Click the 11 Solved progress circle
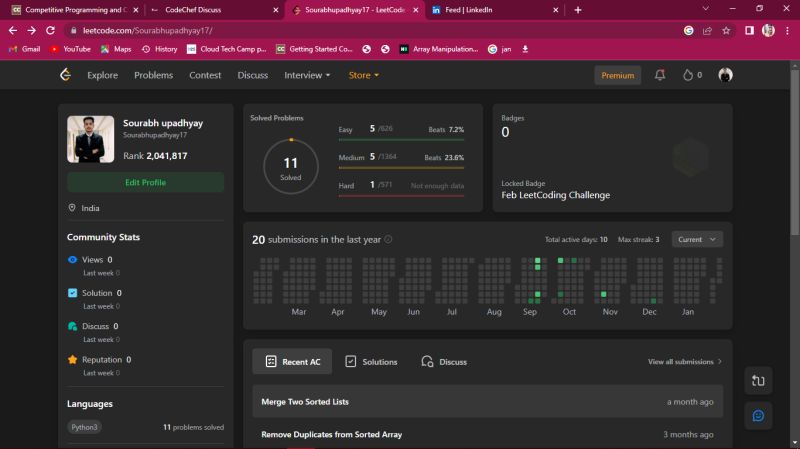800x449 pixels. pos(291,167)
